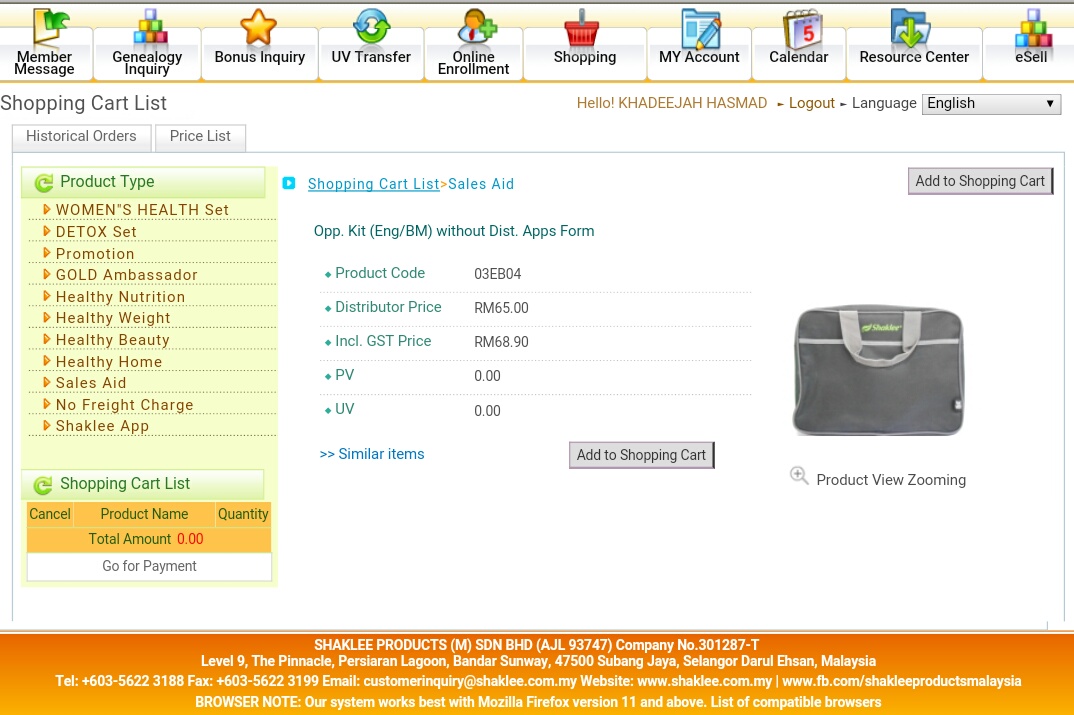The image size is (1074, 715).
Task: Click the product title Opp. Kit text
Action: [x=454, y=231]
